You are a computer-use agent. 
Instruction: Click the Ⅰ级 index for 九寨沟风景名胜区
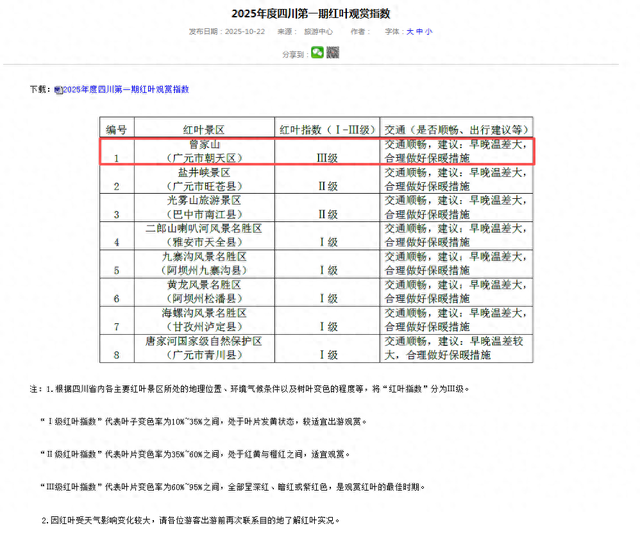coord(327,264)
